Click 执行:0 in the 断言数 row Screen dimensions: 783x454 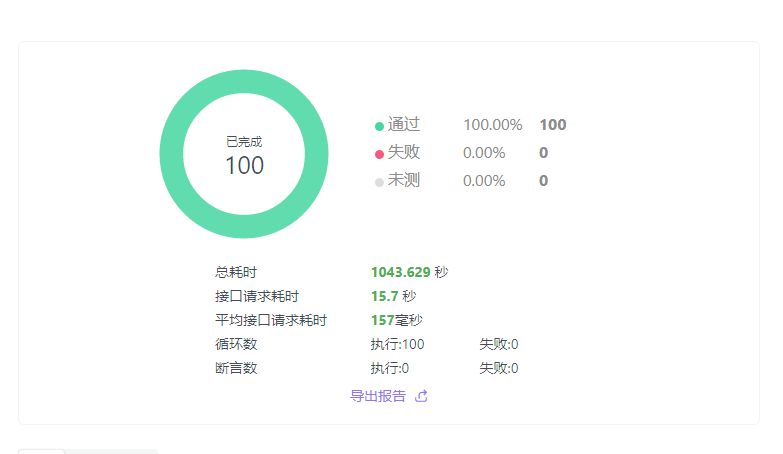click(390, 368)
